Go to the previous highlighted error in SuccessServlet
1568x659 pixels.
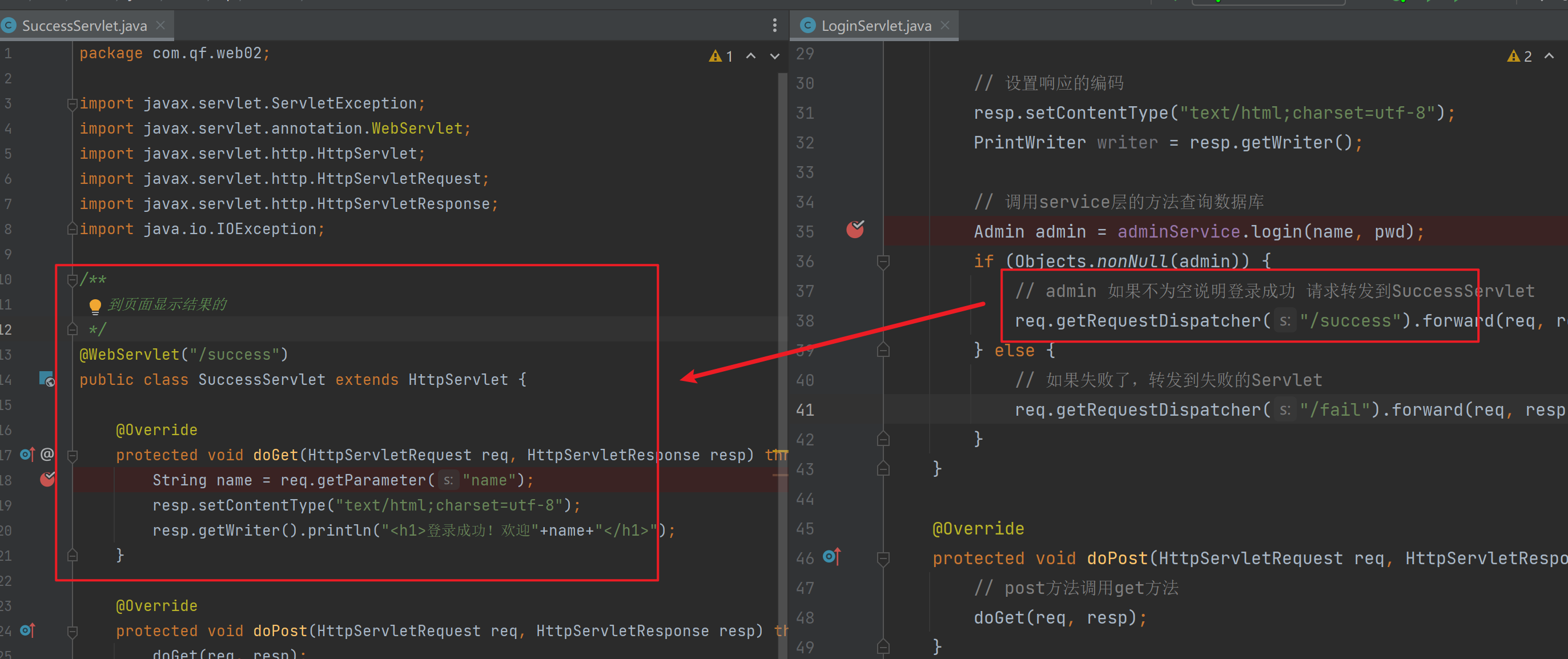pyautogui.click(x=751, y=57)
